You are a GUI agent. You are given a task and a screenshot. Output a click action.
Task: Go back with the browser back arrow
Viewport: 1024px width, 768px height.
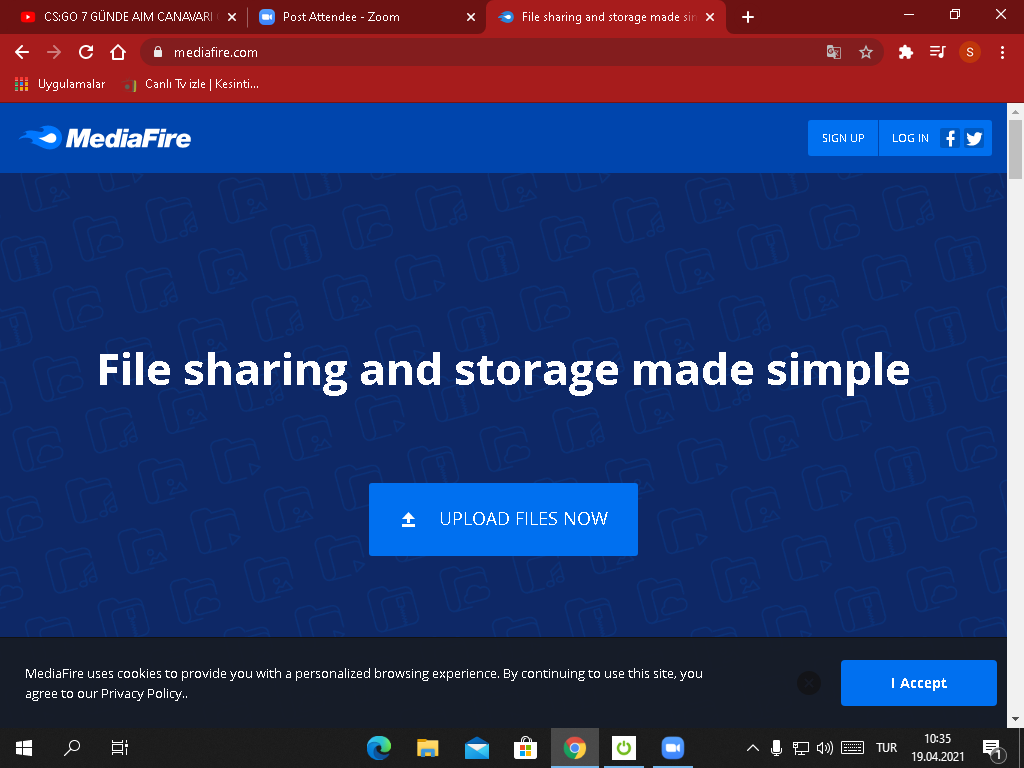pos(22,52)
